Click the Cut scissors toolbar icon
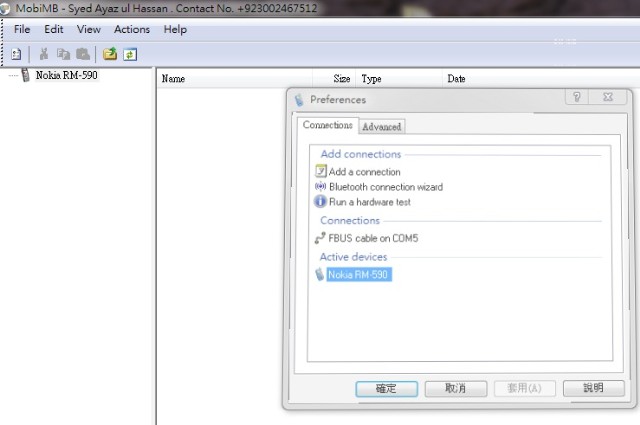 (44, 54)
